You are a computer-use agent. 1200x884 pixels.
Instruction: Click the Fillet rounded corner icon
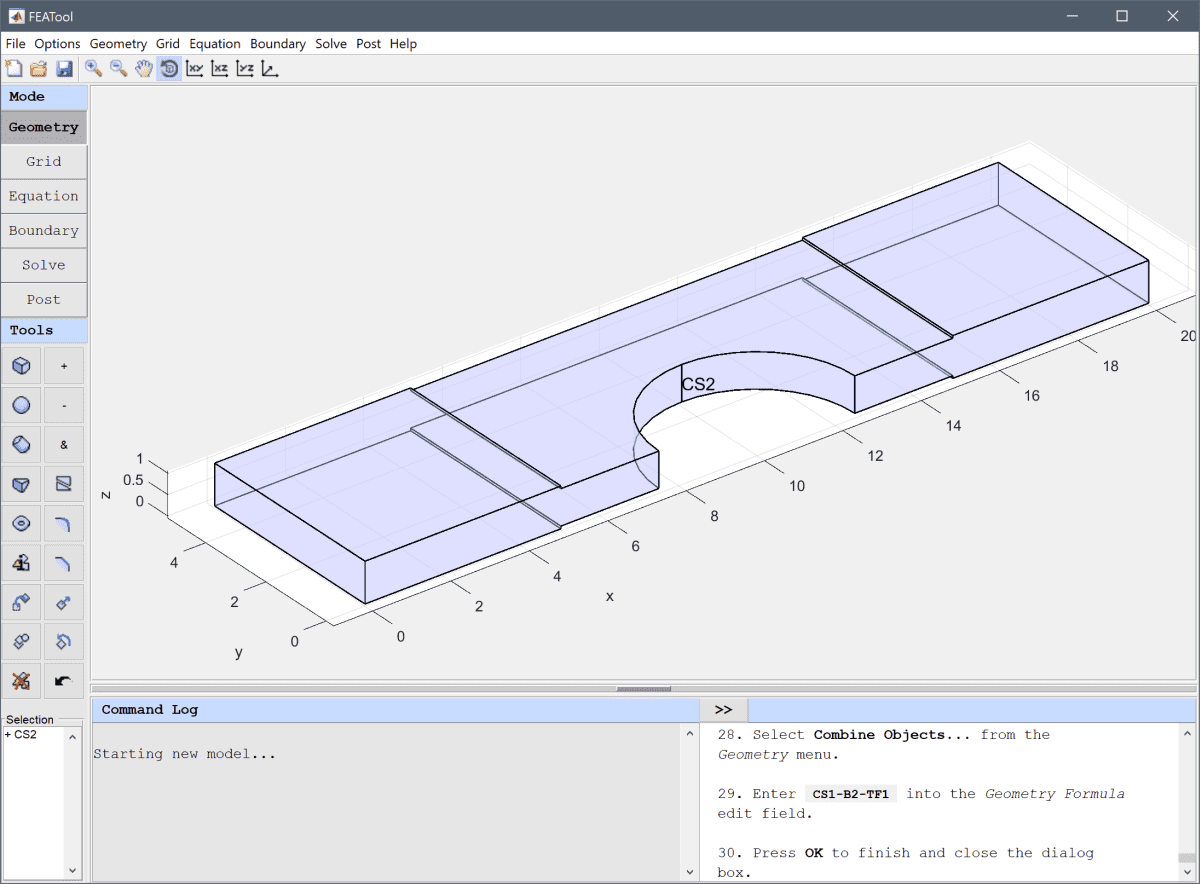click(x=64, y=523)
